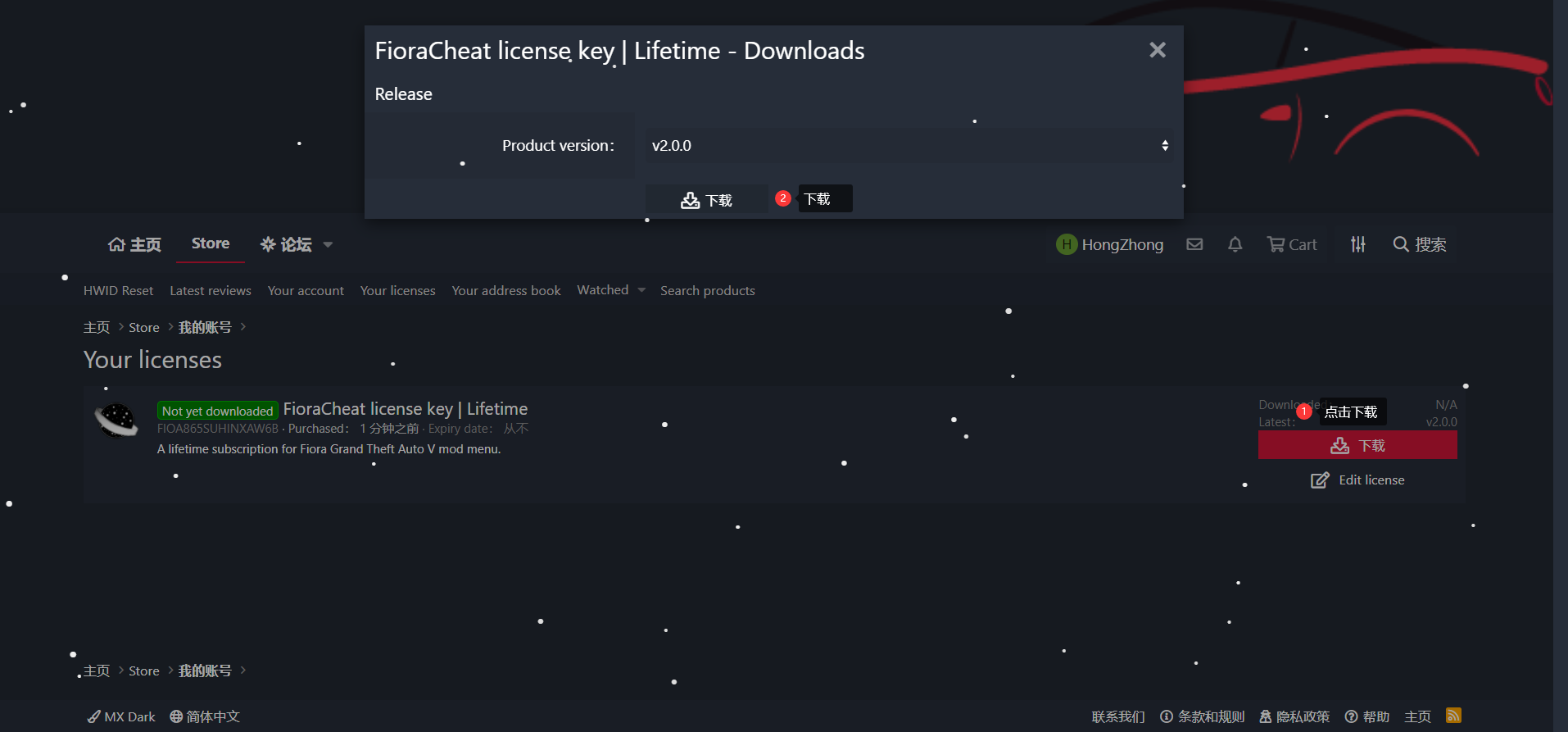Screen dimensions: 1568x732
Task: Click the license key FIOA865SUHINXAW6B text
Action: (218, 429)
